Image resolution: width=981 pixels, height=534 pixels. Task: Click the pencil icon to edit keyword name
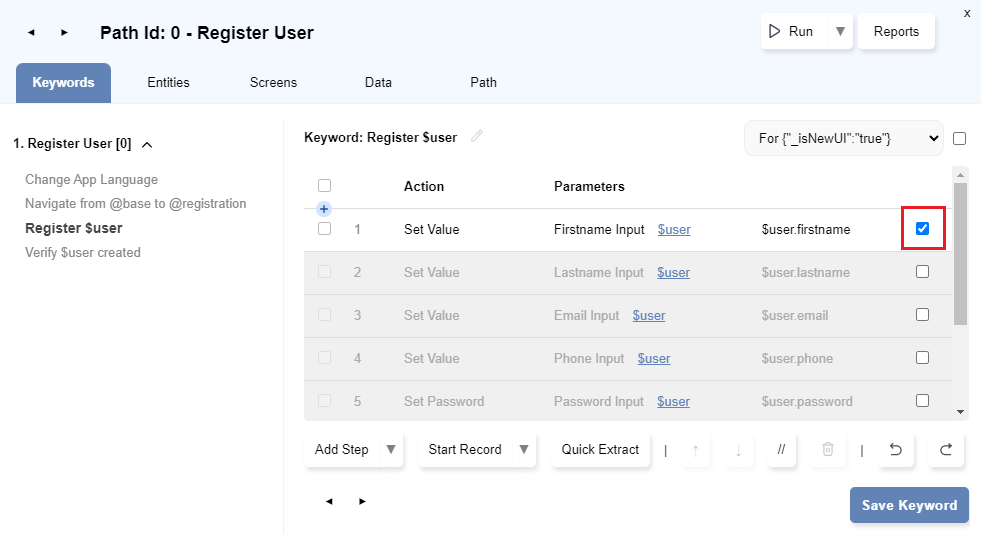[477, 137]
